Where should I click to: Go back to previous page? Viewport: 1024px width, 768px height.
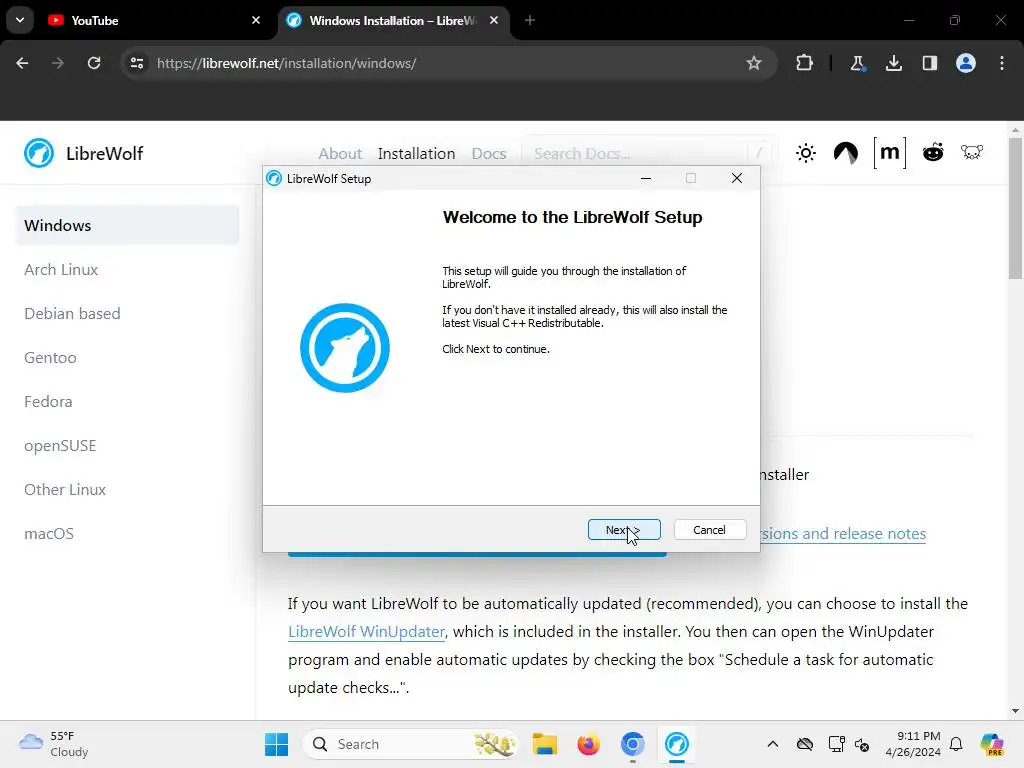tap(22, 63)
